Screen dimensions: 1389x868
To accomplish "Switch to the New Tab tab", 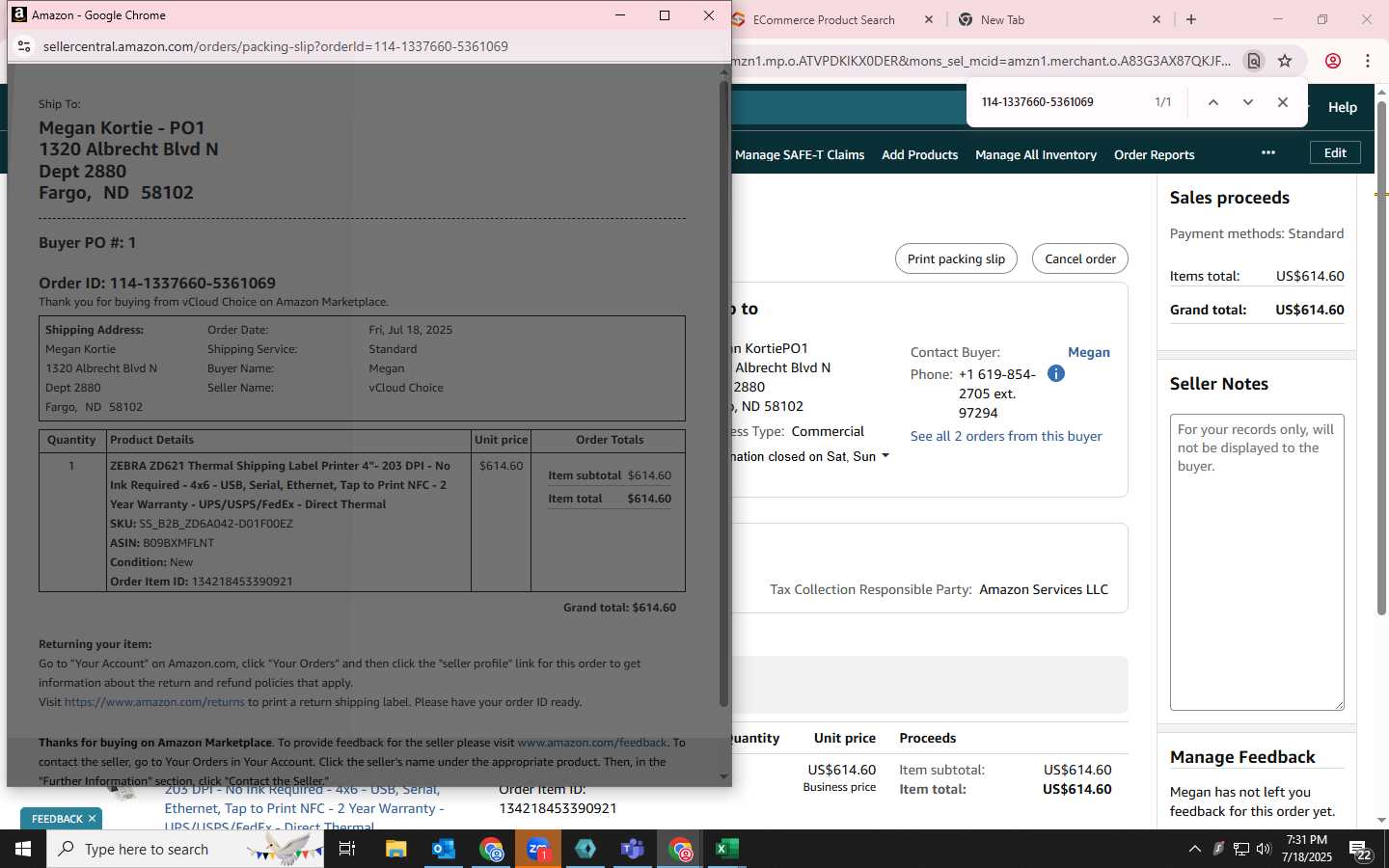I will point(1003,19).
